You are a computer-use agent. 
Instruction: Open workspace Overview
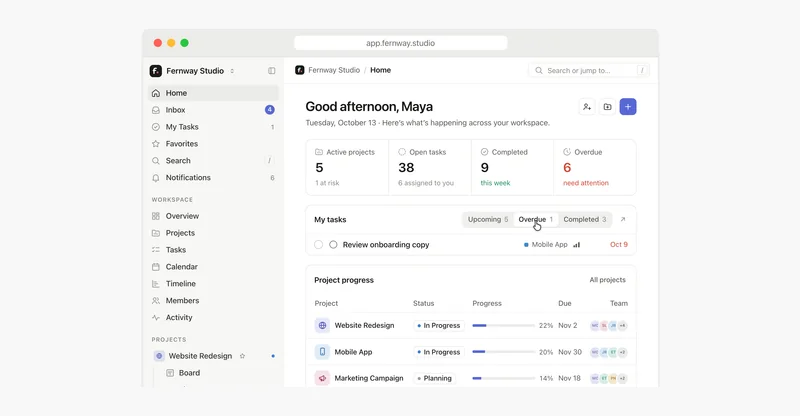pyautogui.click(x=213, y=216)
